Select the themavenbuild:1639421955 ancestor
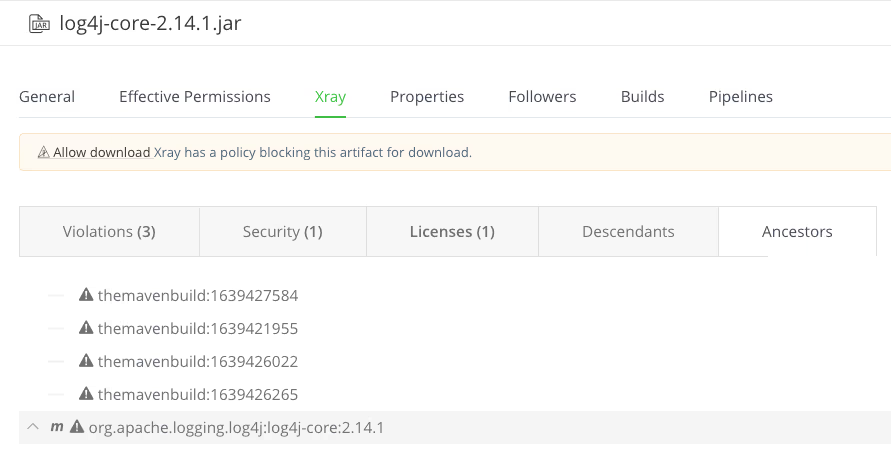The width and height of the screenshot is (891, 449). (198, 329)
